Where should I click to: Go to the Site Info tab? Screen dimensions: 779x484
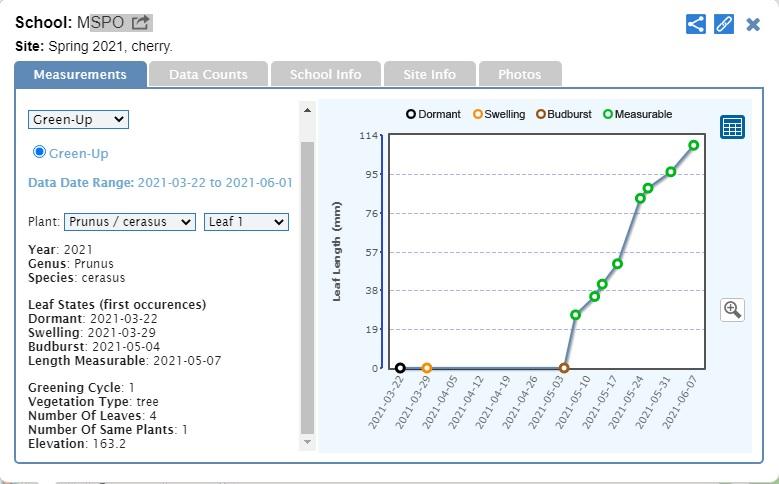point(429,74)
